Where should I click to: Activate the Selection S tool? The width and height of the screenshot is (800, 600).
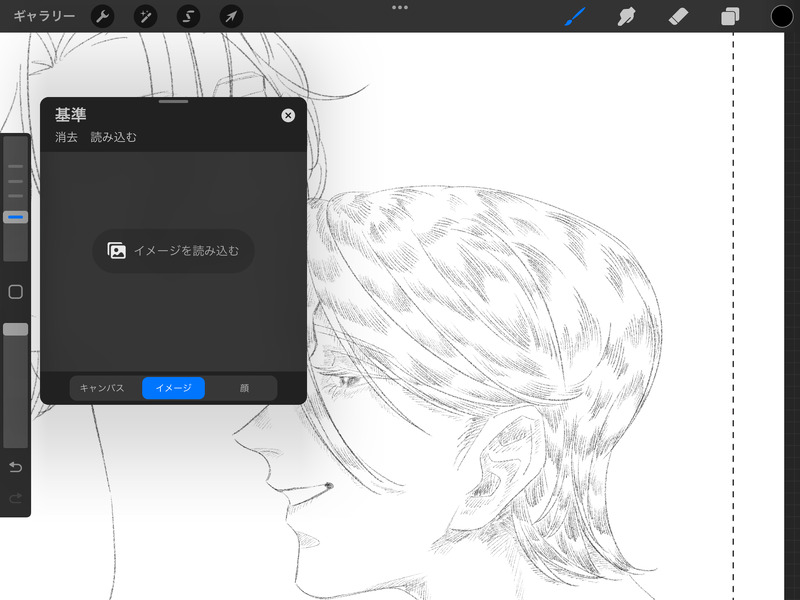pyautogui.click(x=188, y=16)
